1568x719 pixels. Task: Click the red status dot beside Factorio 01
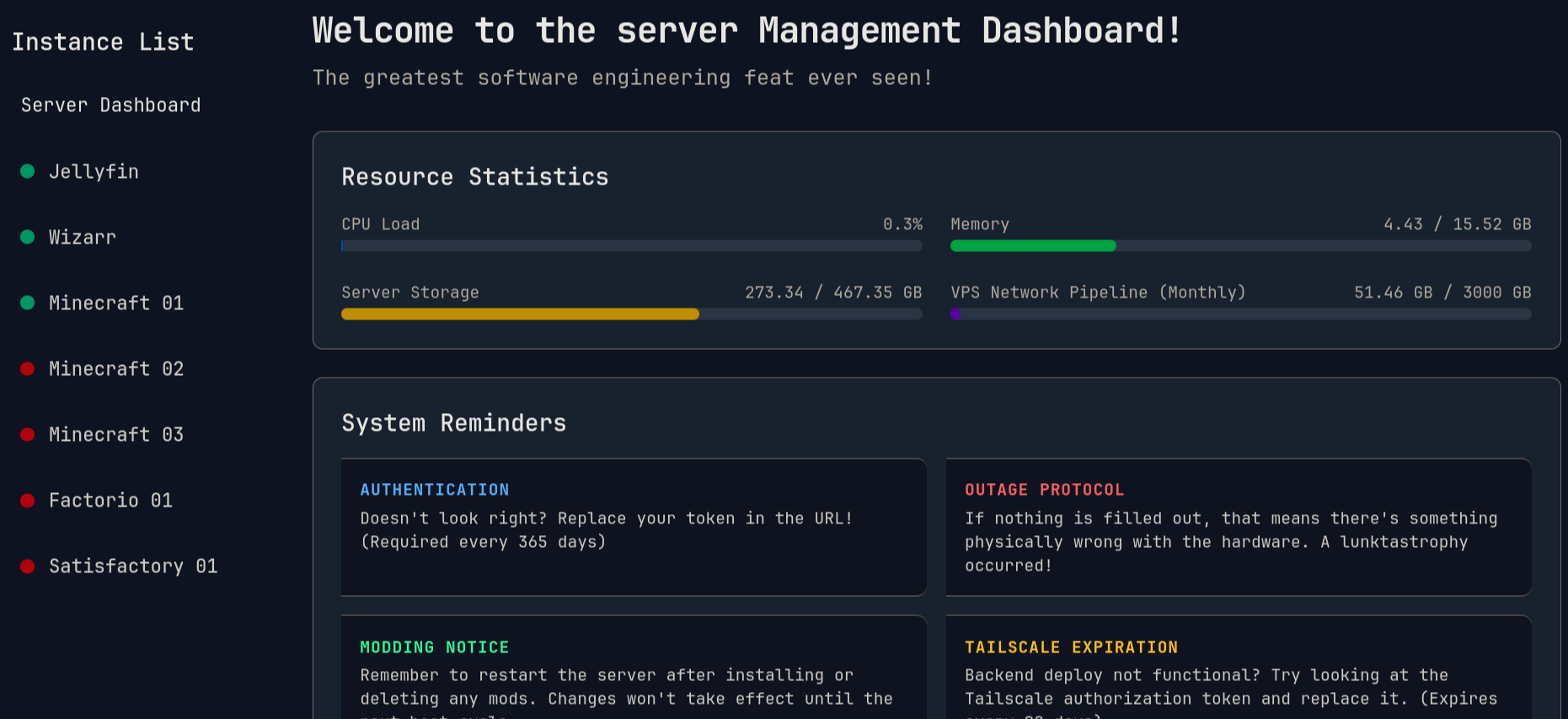(27, 500)
